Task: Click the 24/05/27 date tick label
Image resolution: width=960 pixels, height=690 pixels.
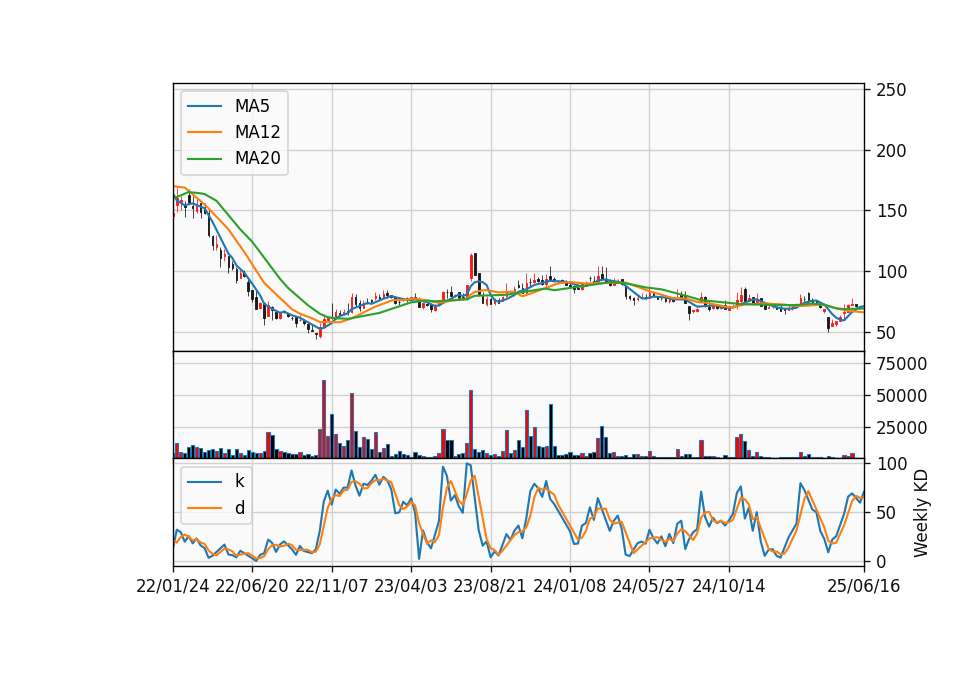Action: coord(648,587)
